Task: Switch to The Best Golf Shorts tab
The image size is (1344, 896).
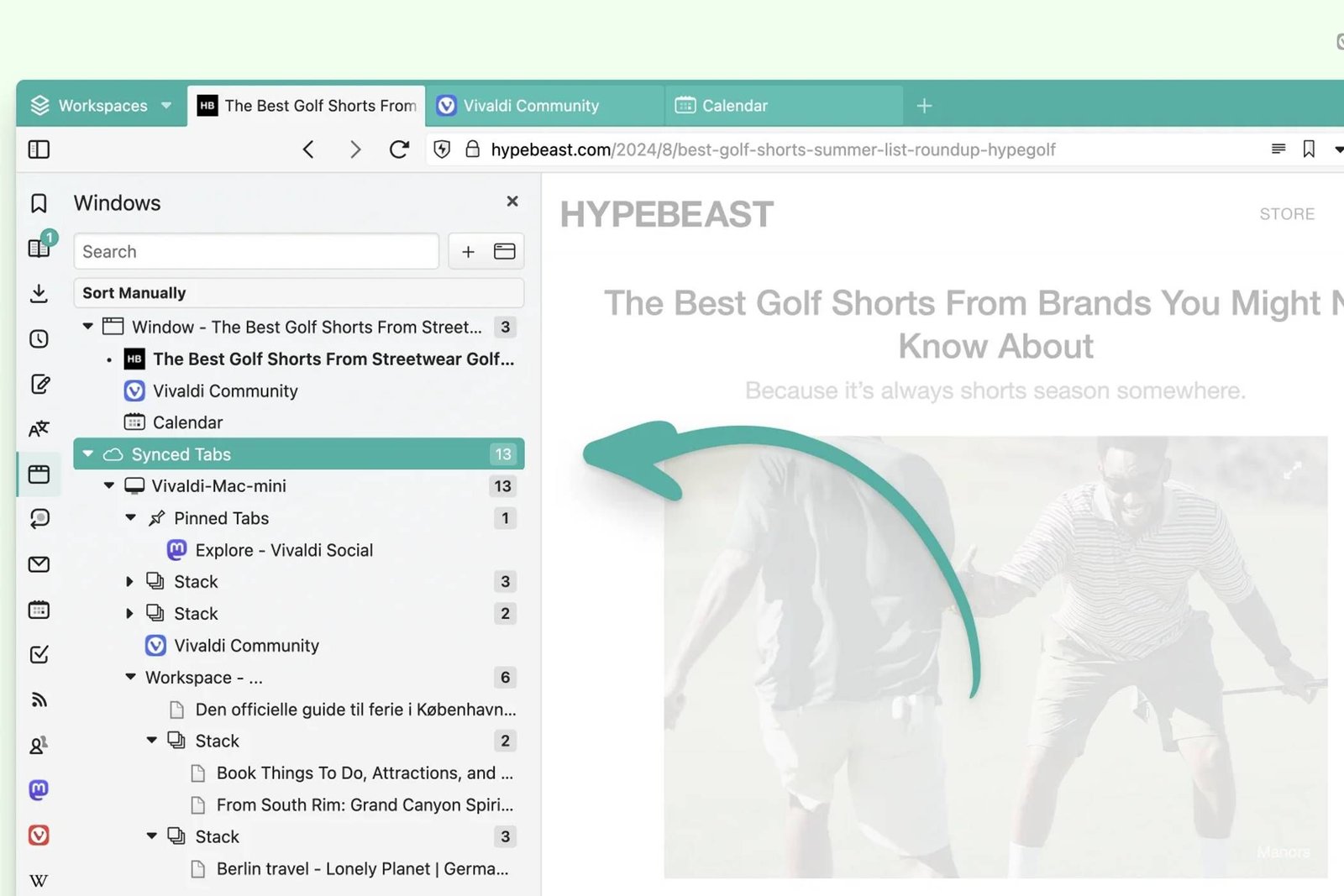Action: pyautogui.click(x=307, y=106)
